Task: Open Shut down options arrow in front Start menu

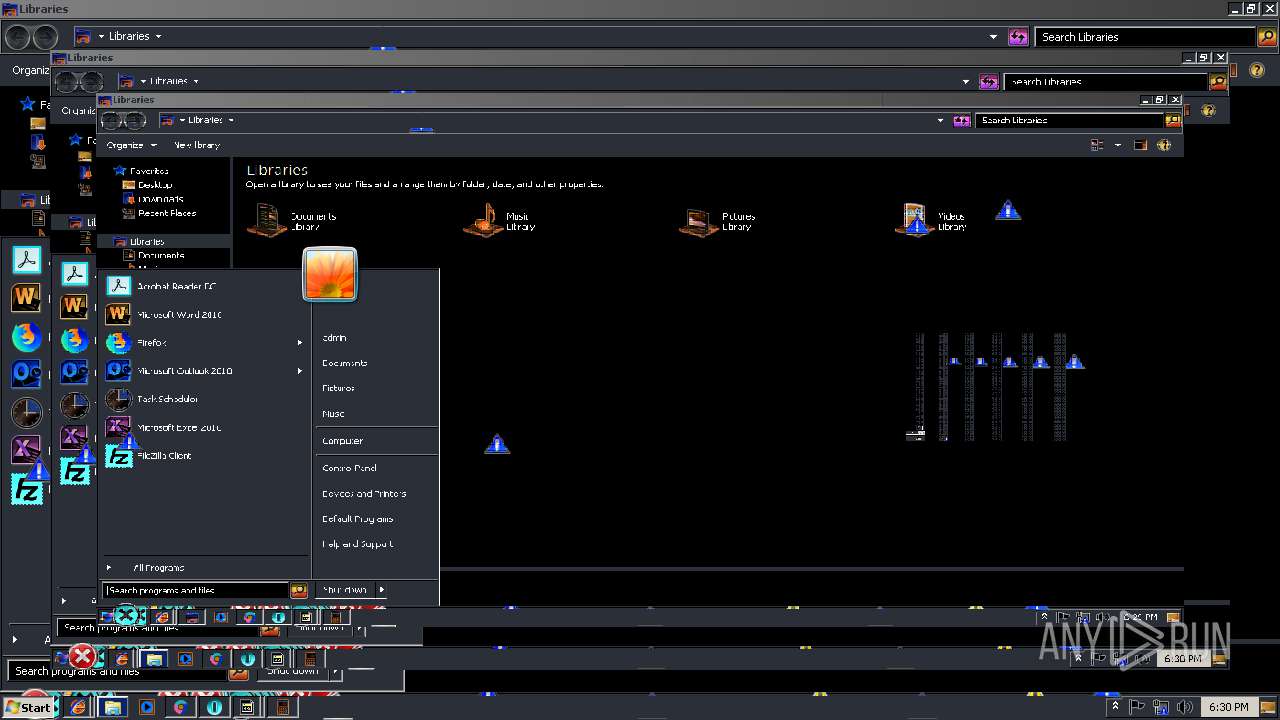Action: click(x=381, y=590)
